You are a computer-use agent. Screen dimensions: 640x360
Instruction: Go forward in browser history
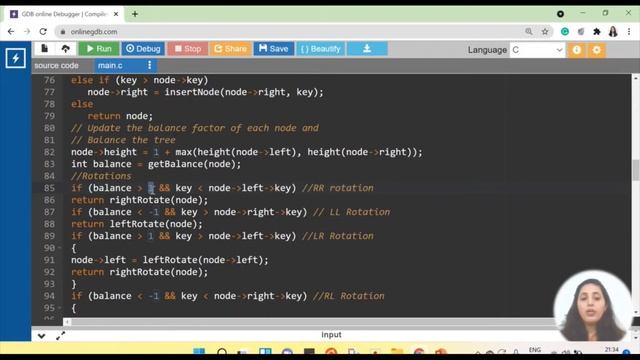pos(27,31)
